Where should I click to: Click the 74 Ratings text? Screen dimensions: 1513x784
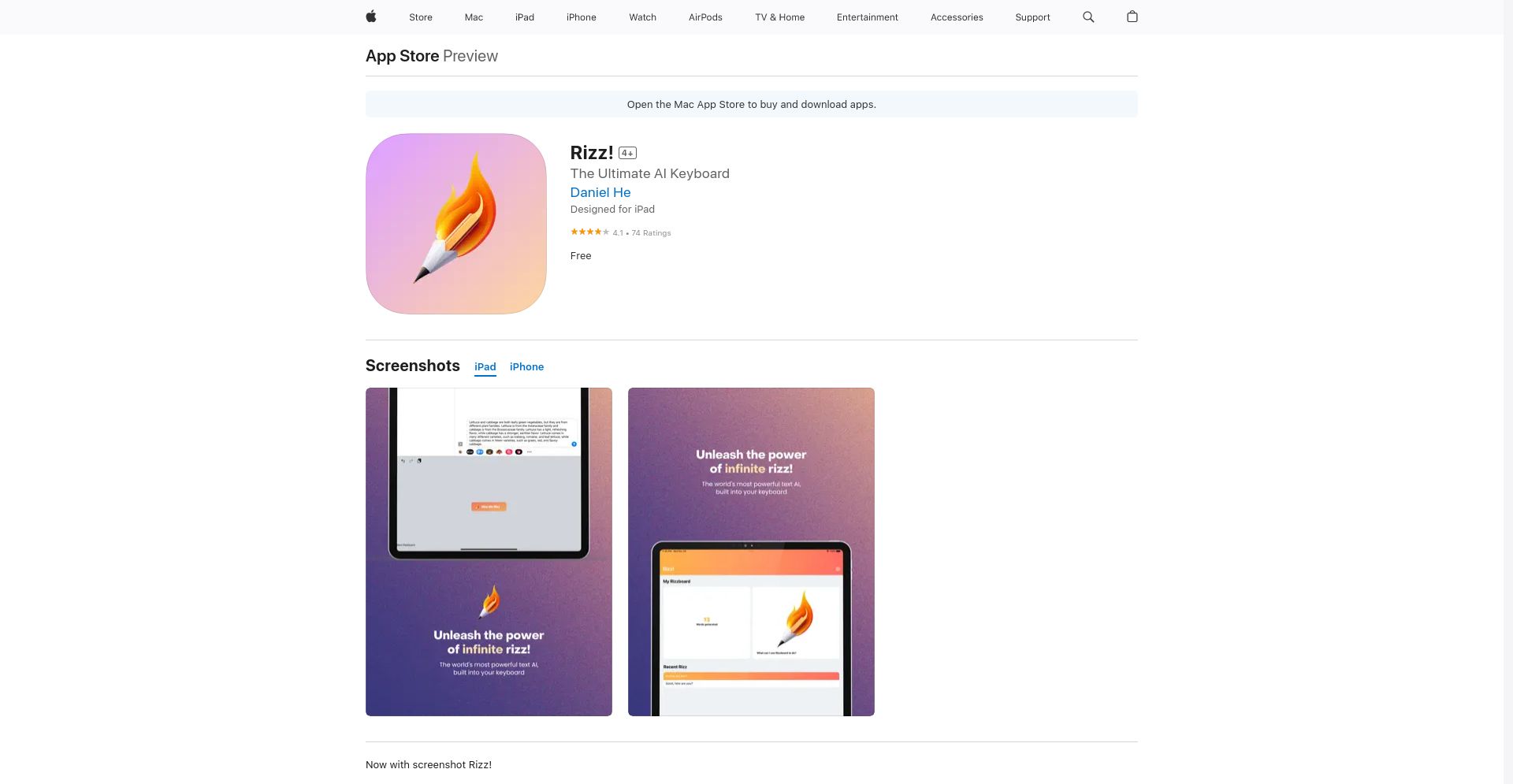(x=651, y=233)
